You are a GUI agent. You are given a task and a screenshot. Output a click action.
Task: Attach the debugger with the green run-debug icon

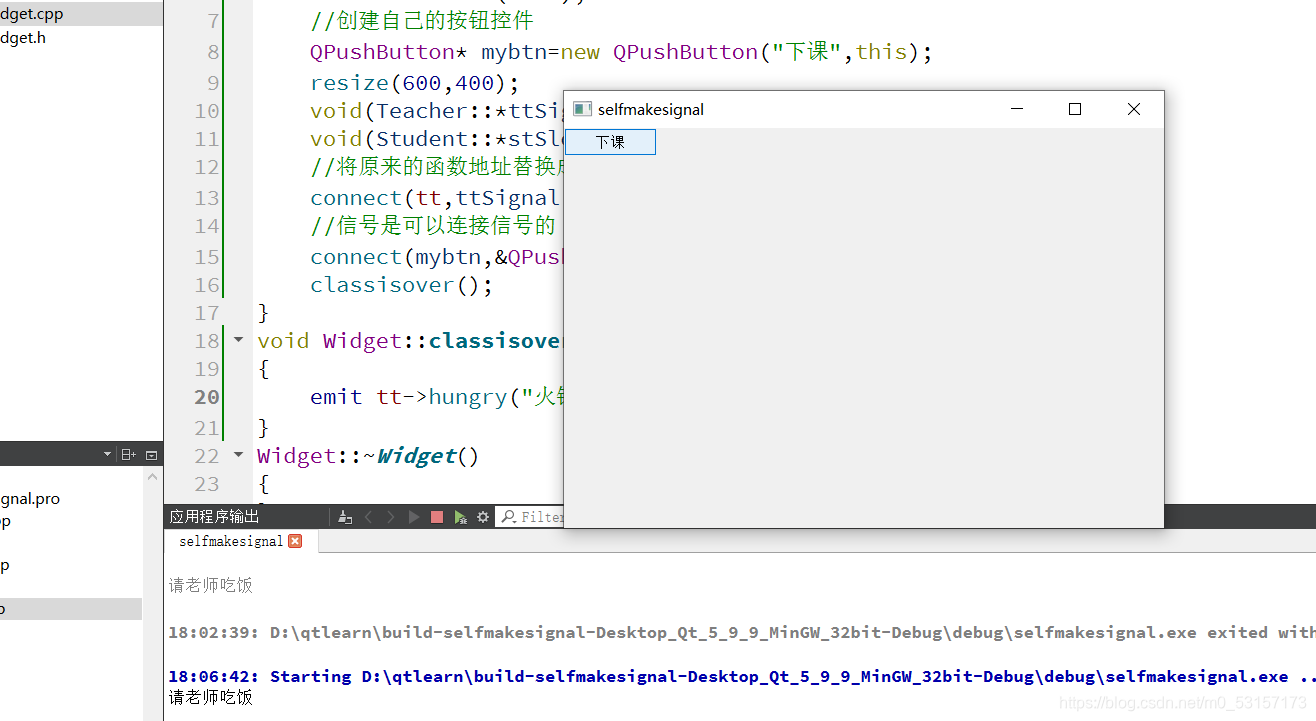460,517
